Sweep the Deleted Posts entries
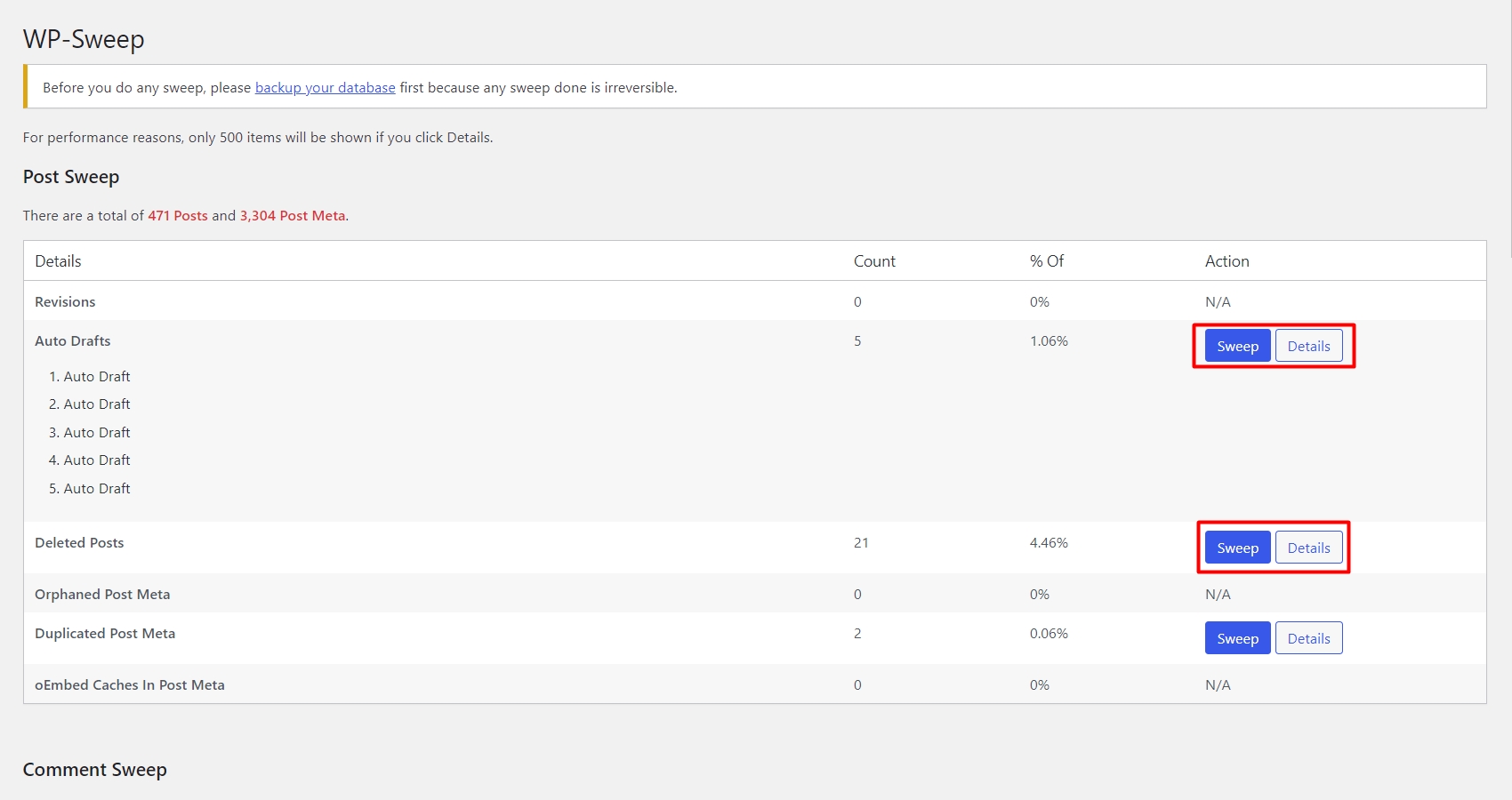This screenshot has width=1512, height=800. 1237,548
